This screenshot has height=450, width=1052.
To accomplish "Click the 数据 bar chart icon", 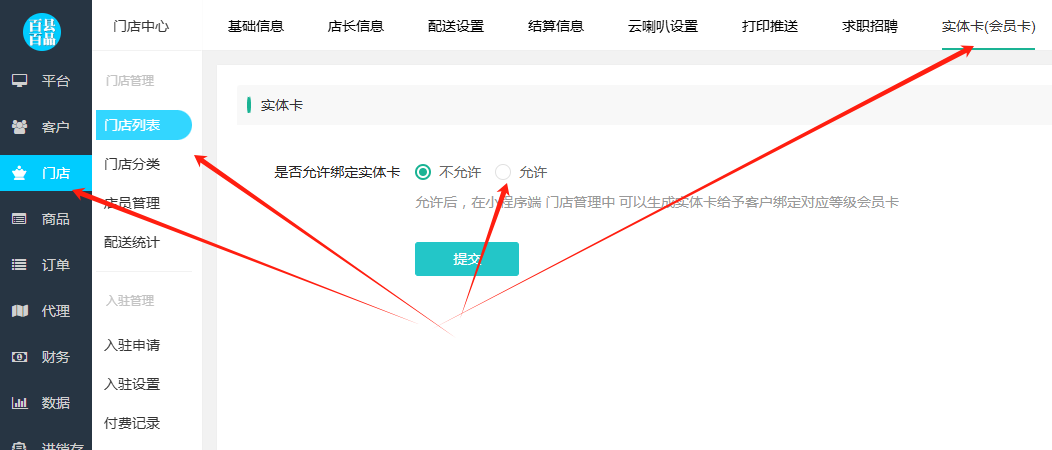I will [19, 403].
